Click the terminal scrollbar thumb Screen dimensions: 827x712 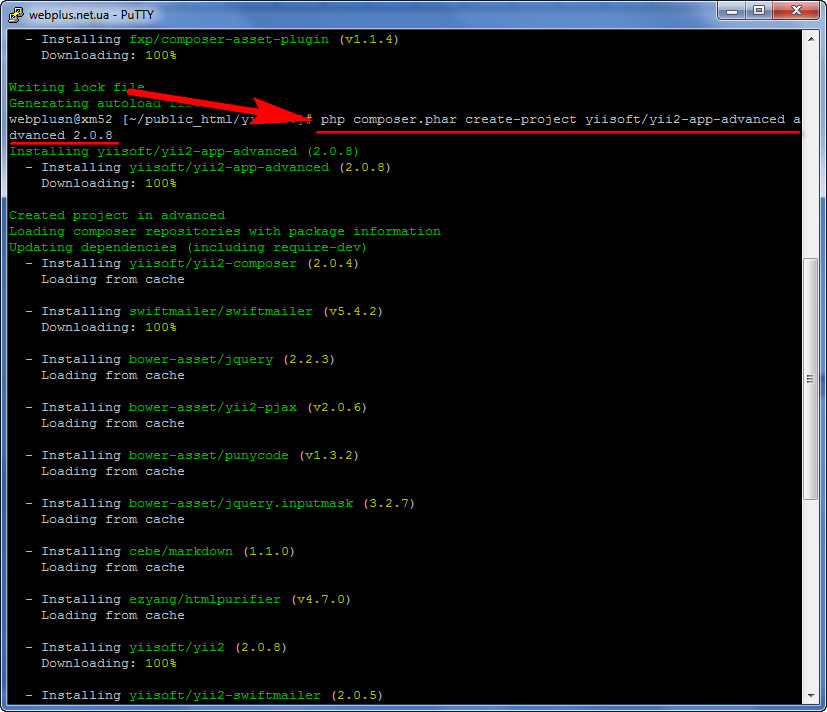coord(811,379)
